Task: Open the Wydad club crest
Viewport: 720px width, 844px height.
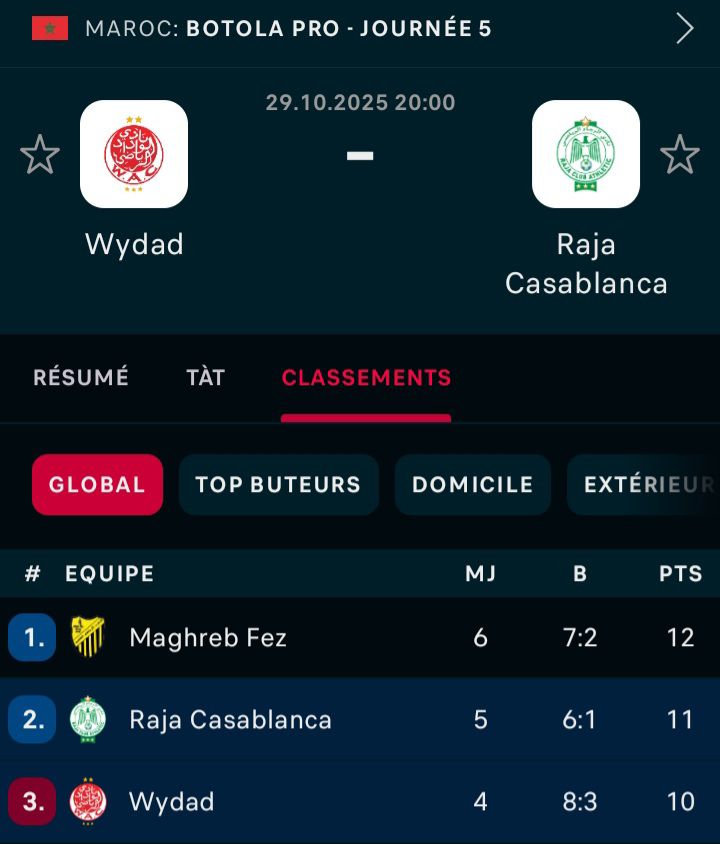Action: (x=134, y=154)
